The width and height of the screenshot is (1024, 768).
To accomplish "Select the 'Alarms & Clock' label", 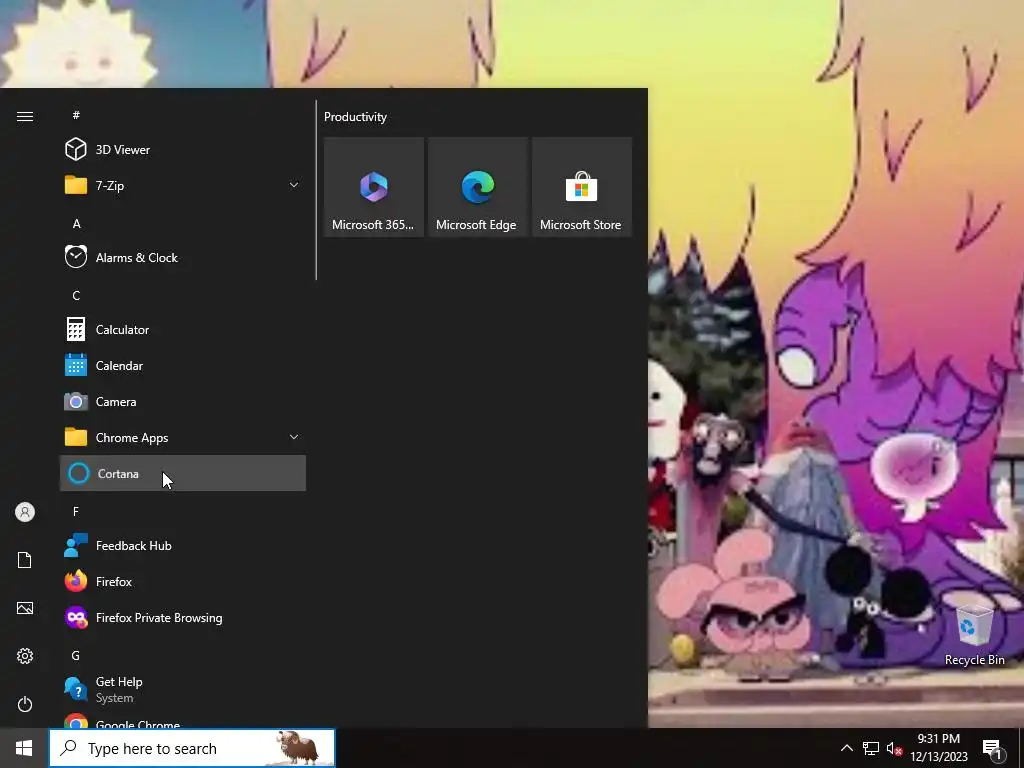I will coord(136,257).
